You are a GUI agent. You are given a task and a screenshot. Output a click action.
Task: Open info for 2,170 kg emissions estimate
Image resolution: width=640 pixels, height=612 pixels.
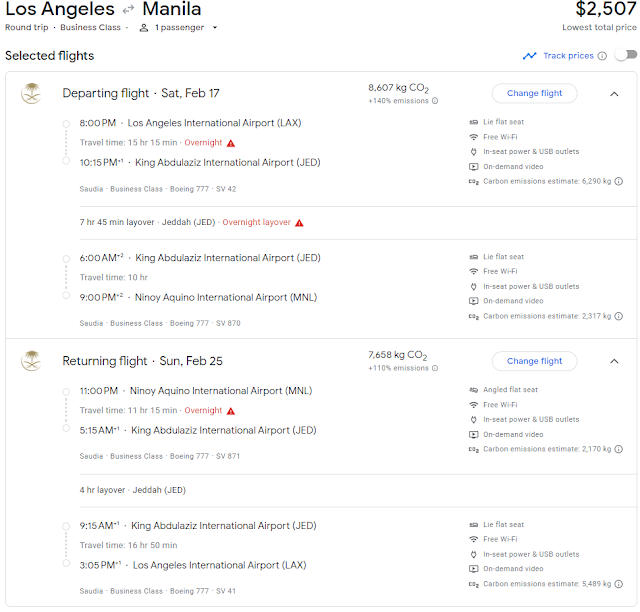(x=619, y=450)
